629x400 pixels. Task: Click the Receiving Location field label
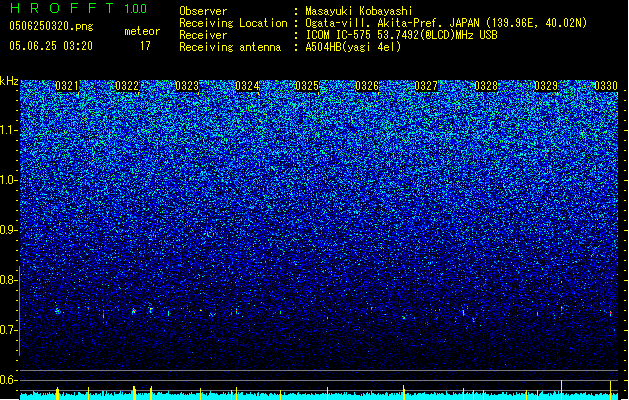pos(233,23)
